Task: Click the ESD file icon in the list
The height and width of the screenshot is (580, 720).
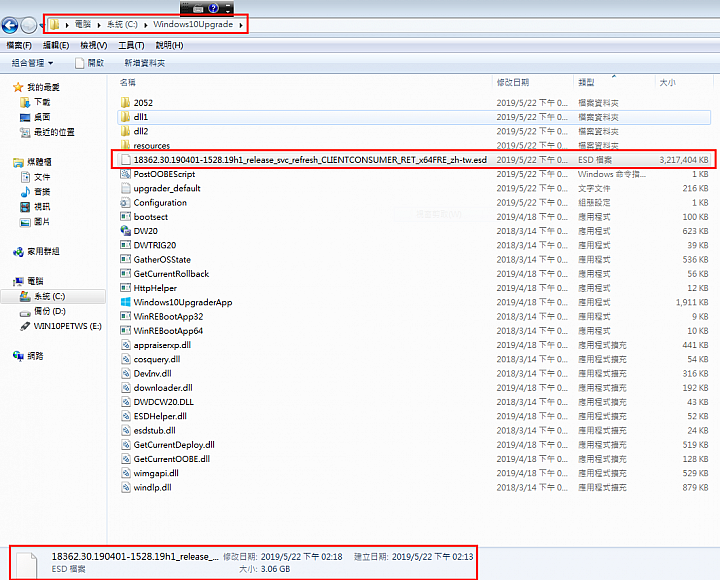Action: 125,159
